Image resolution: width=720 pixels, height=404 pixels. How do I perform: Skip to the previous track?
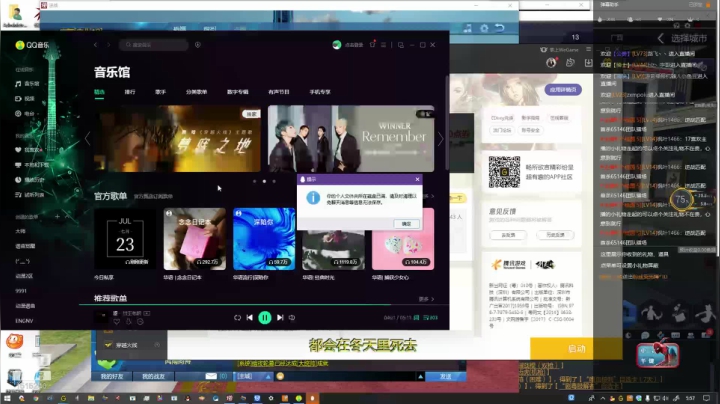(249, 318)
